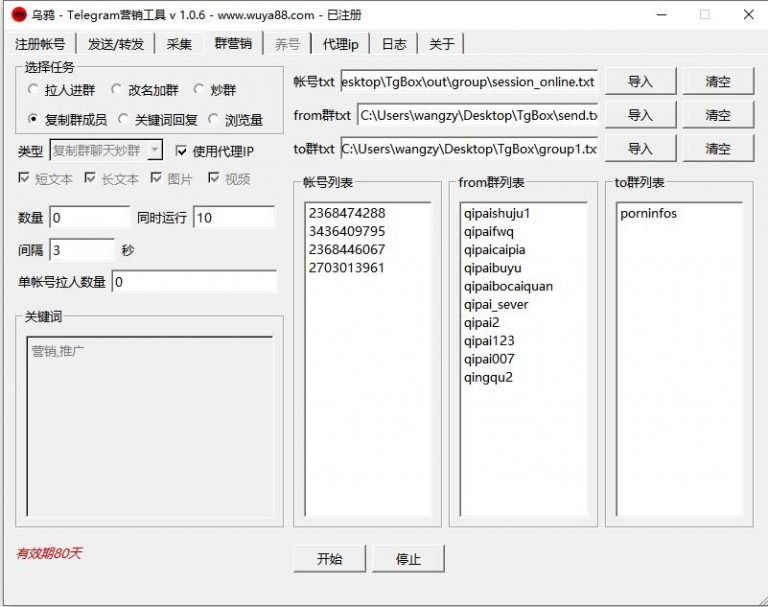Screen dimensions: 768x607
Task: Select qipaishuju1 in from群列表
Action: point(497,214)
